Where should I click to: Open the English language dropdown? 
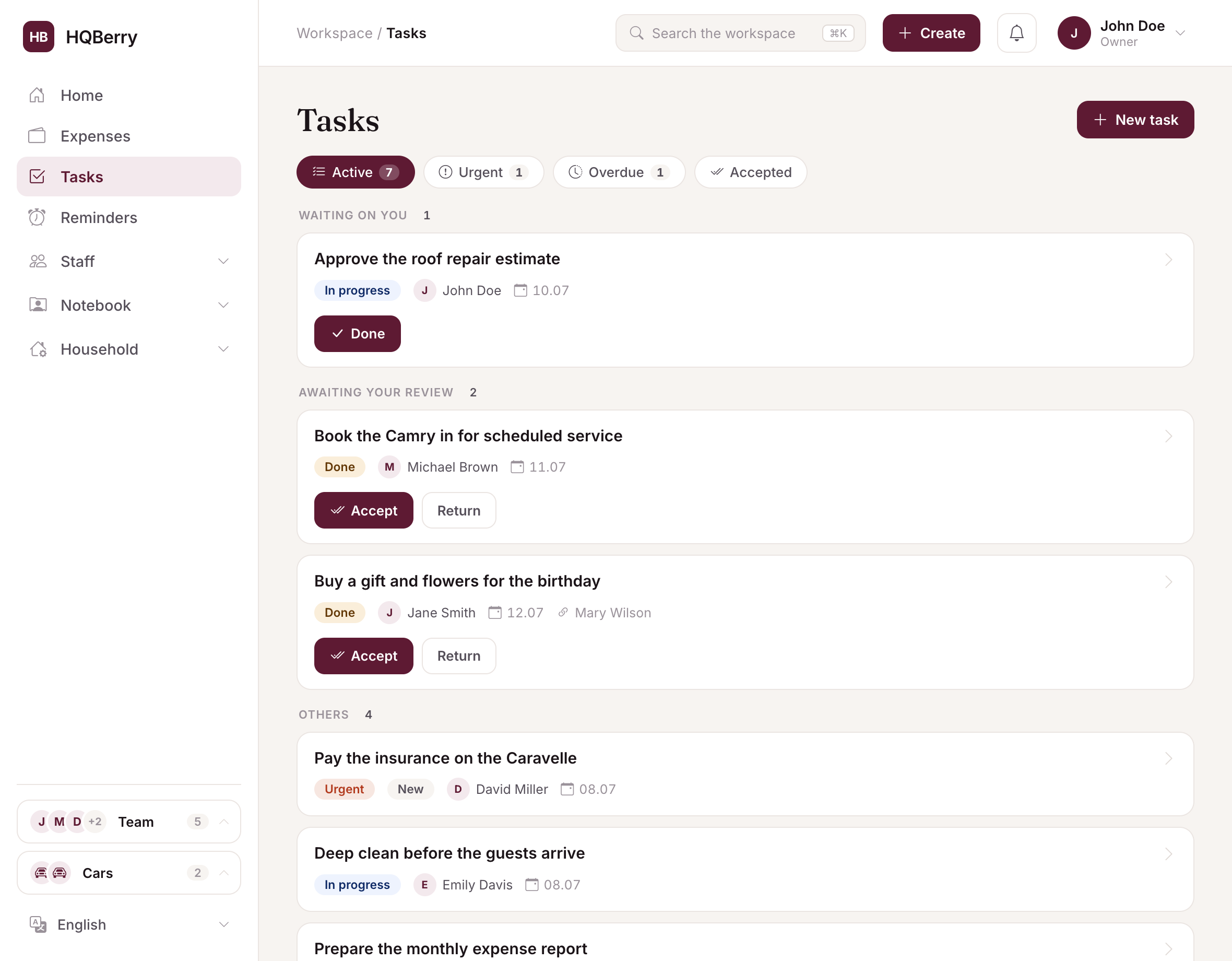click(128, 925)
